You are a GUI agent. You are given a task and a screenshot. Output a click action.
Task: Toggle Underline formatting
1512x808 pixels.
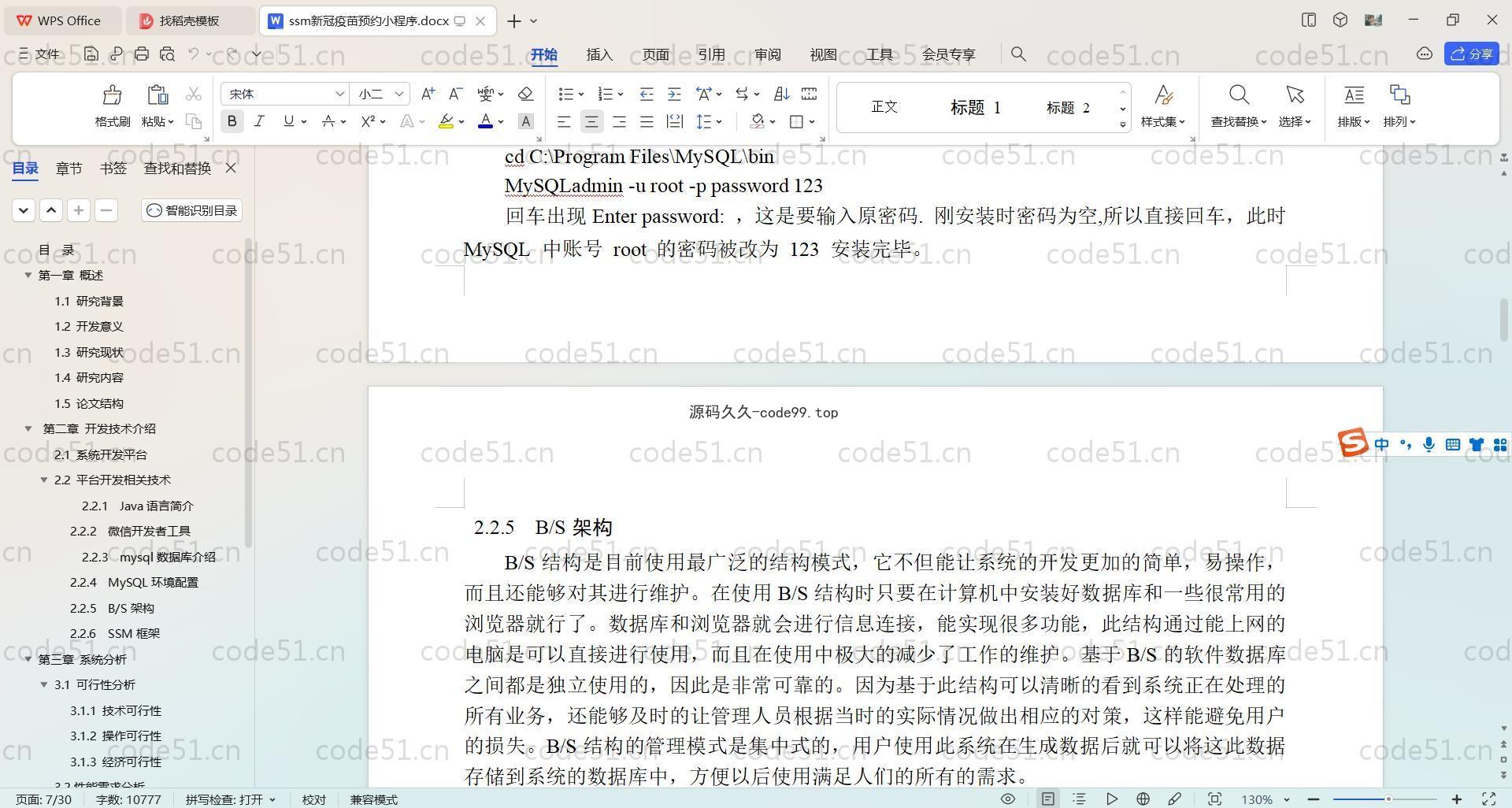289,121
